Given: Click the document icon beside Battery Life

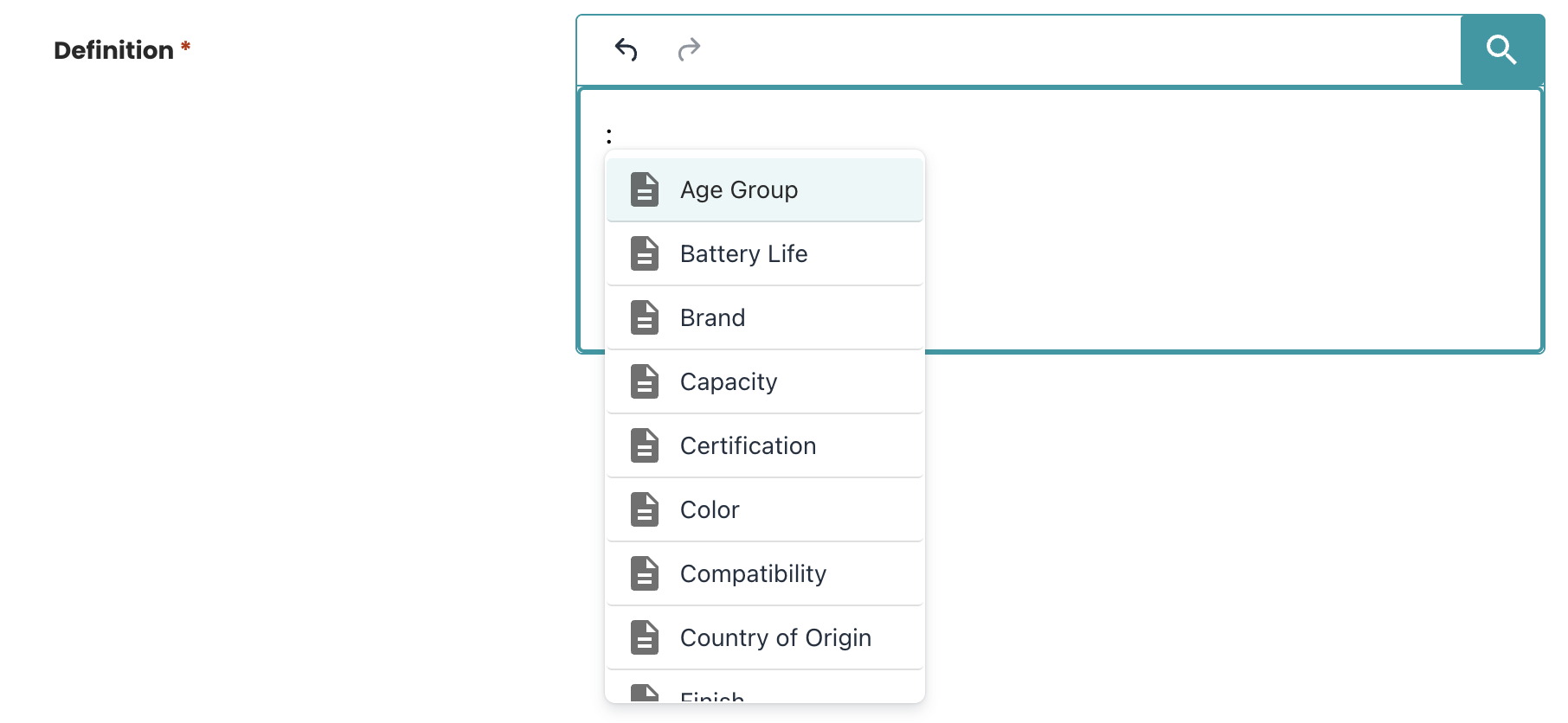Looking at the screenshot, I should tap(645, 253).
